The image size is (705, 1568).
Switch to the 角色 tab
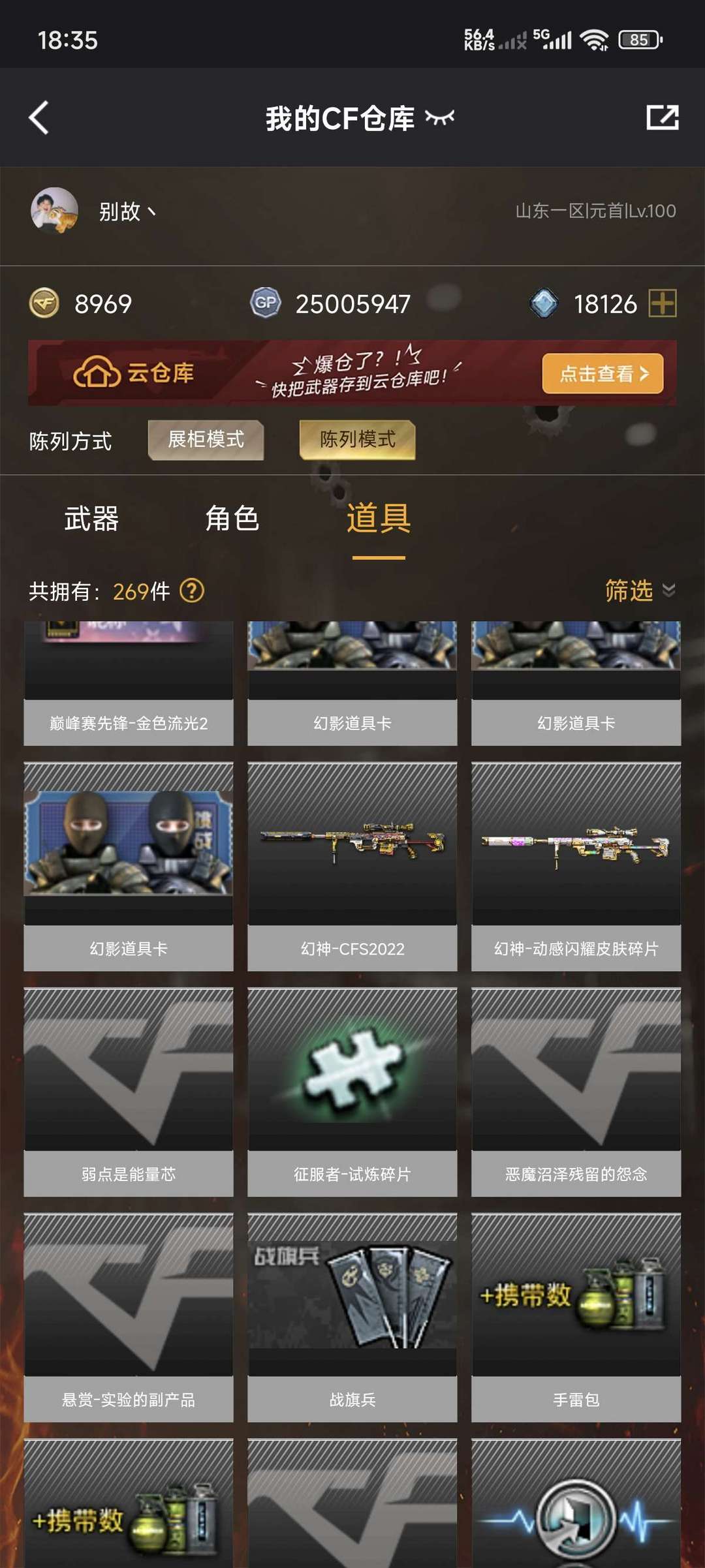232,519
